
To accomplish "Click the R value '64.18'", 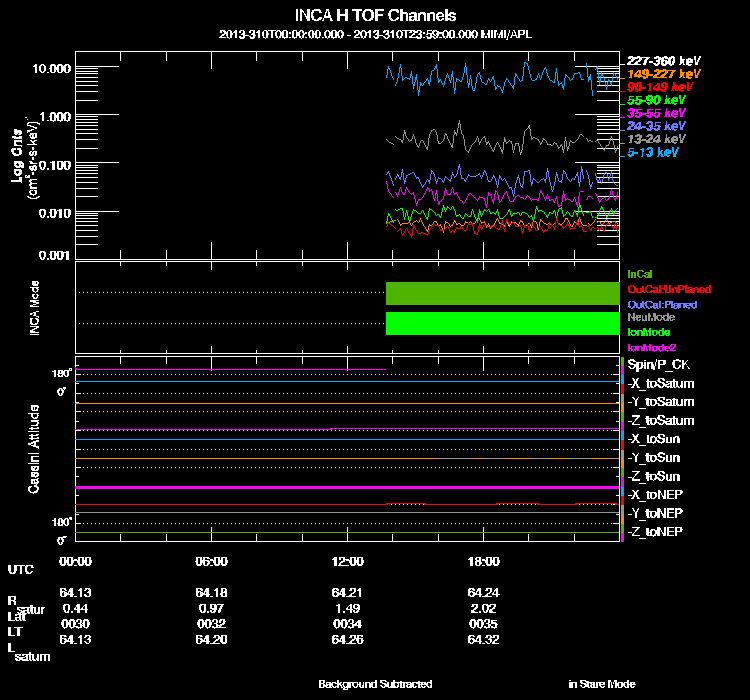I will coord(211,593).
